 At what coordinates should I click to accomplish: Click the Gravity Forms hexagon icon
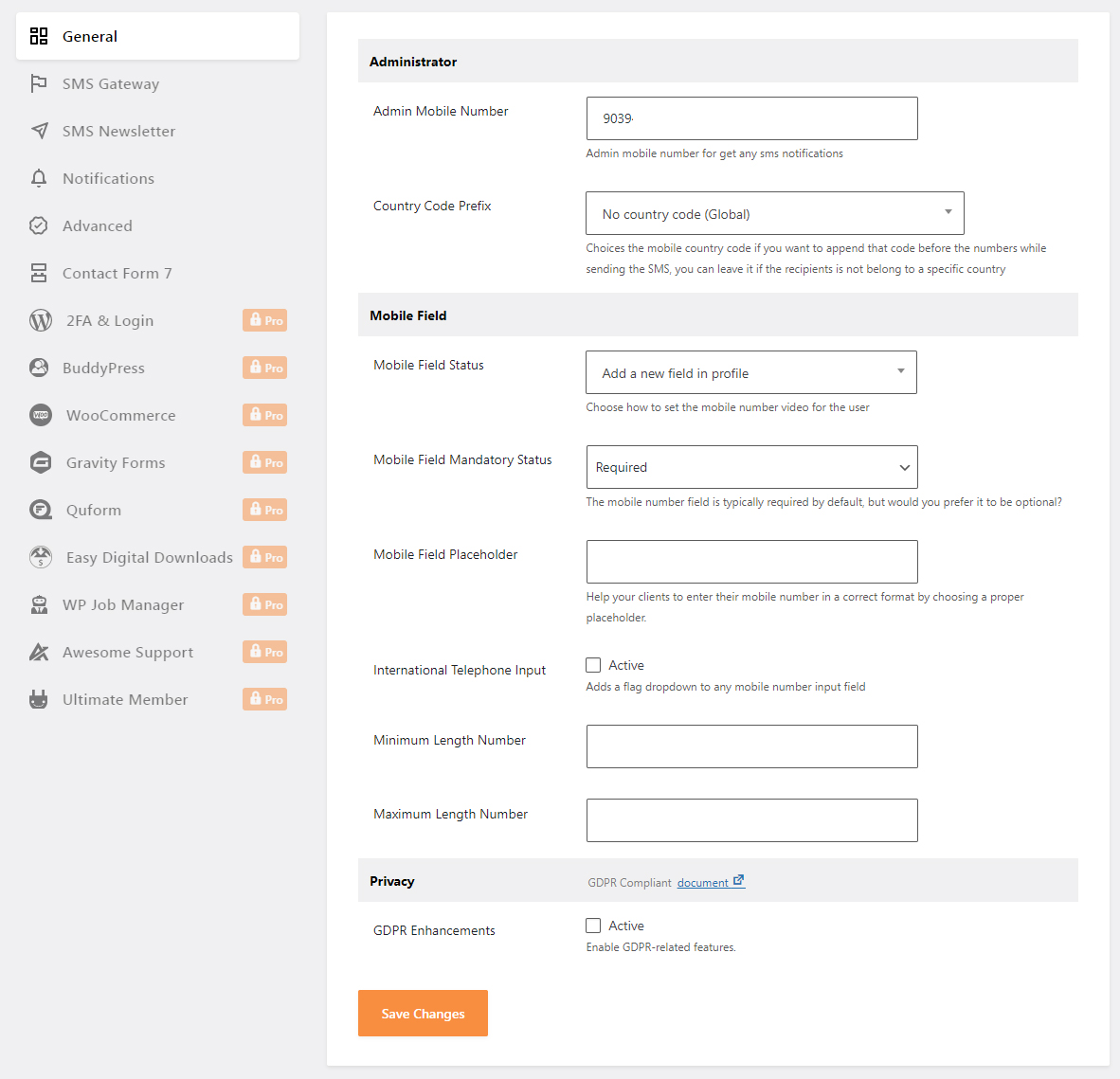click(41, 462)
